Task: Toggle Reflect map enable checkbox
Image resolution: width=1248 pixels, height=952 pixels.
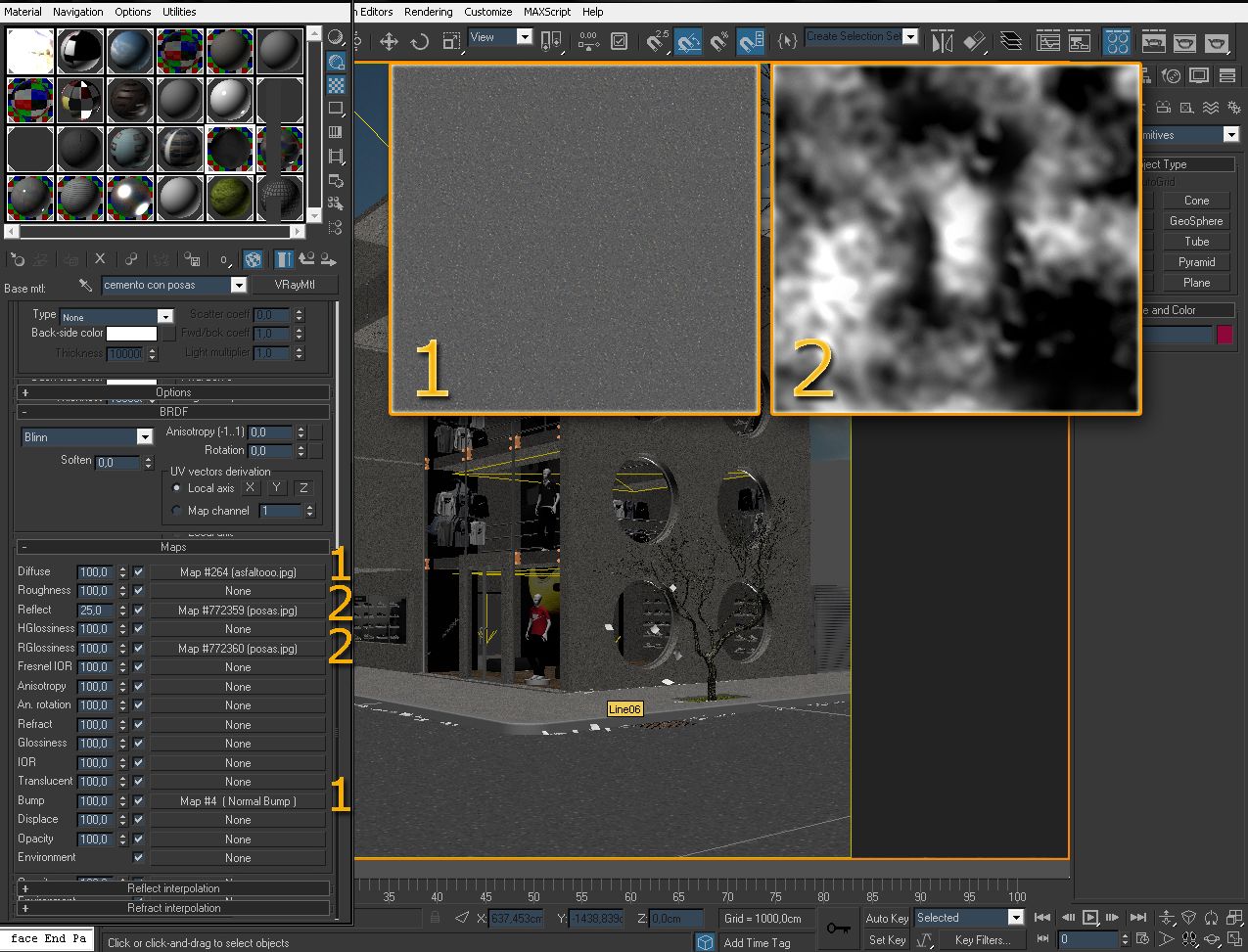Action: click(138, 610)
